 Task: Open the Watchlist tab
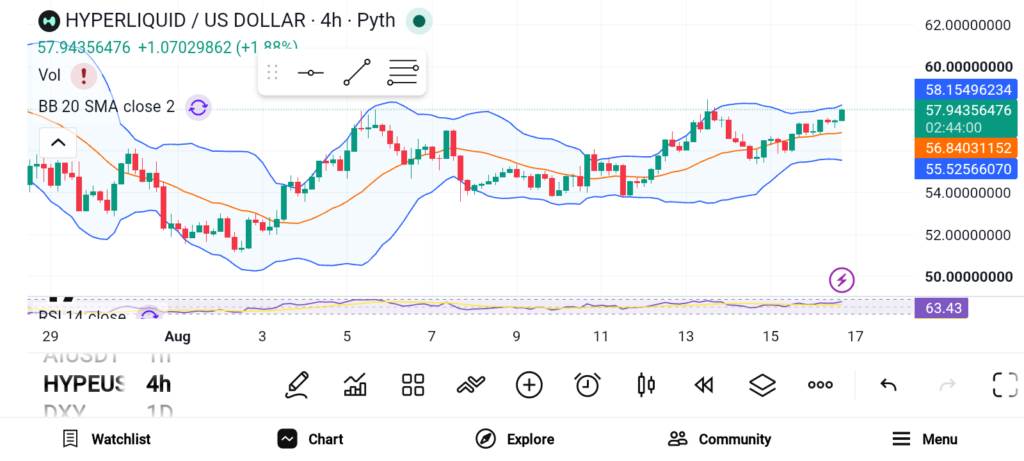click(106, 439)
